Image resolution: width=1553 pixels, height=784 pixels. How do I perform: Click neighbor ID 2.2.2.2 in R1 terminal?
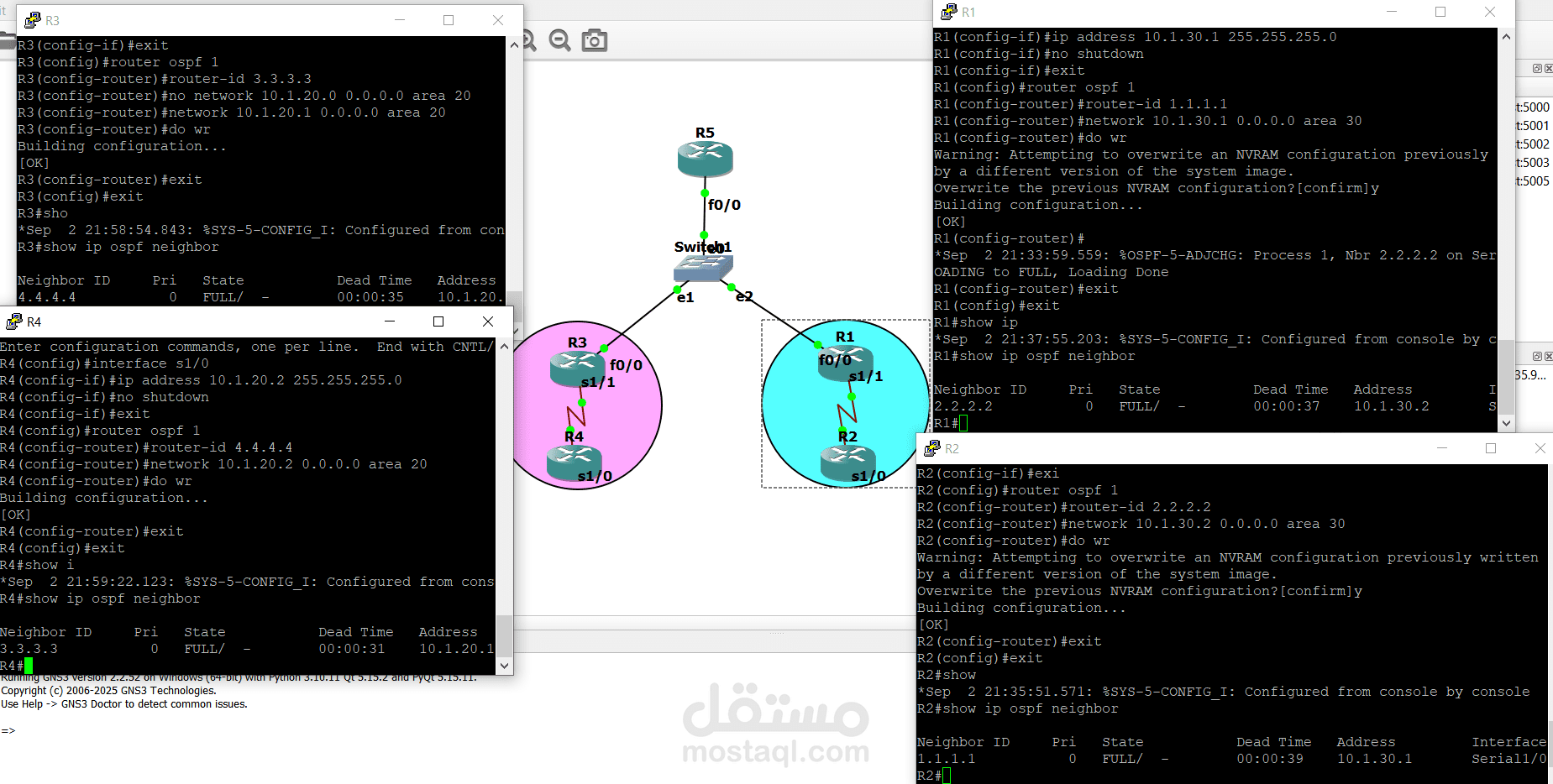point(963,406)
